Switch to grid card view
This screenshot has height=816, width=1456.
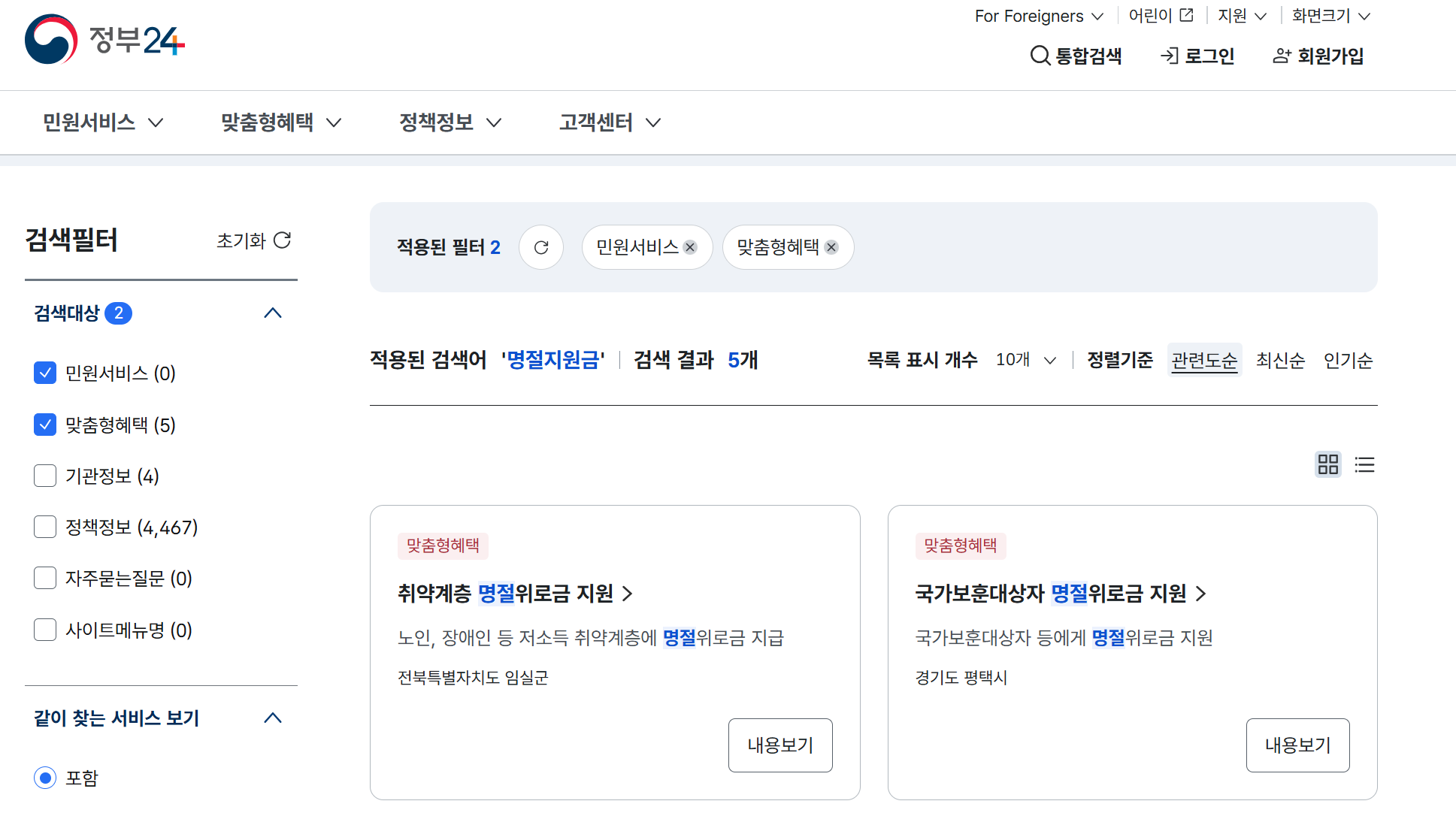pos(1328,464)
